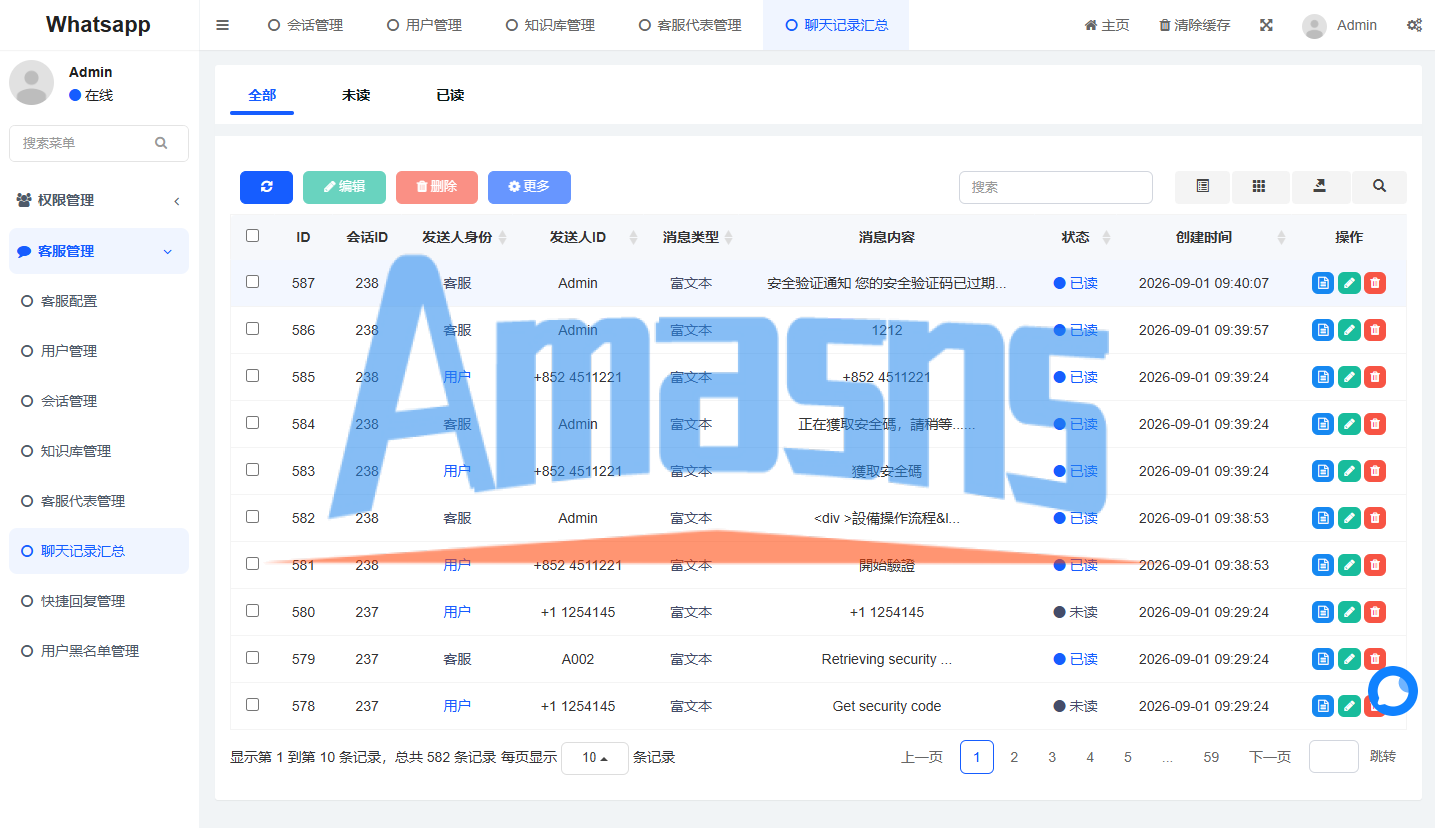Tick the select-all header checkbox

point(252,236)
